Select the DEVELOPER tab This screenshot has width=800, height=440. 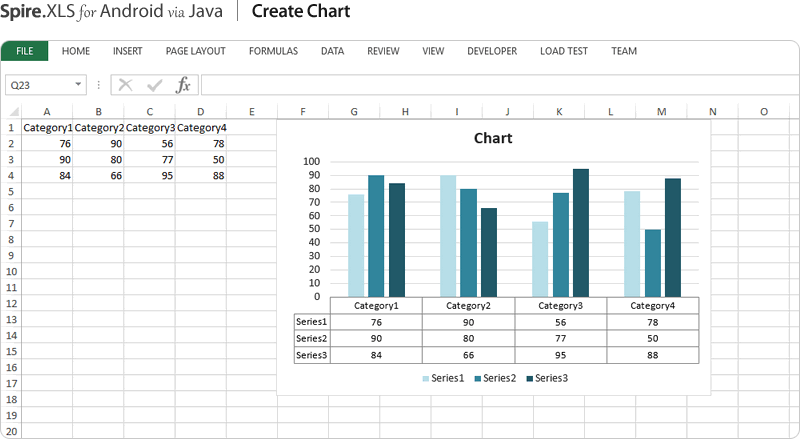492,51
